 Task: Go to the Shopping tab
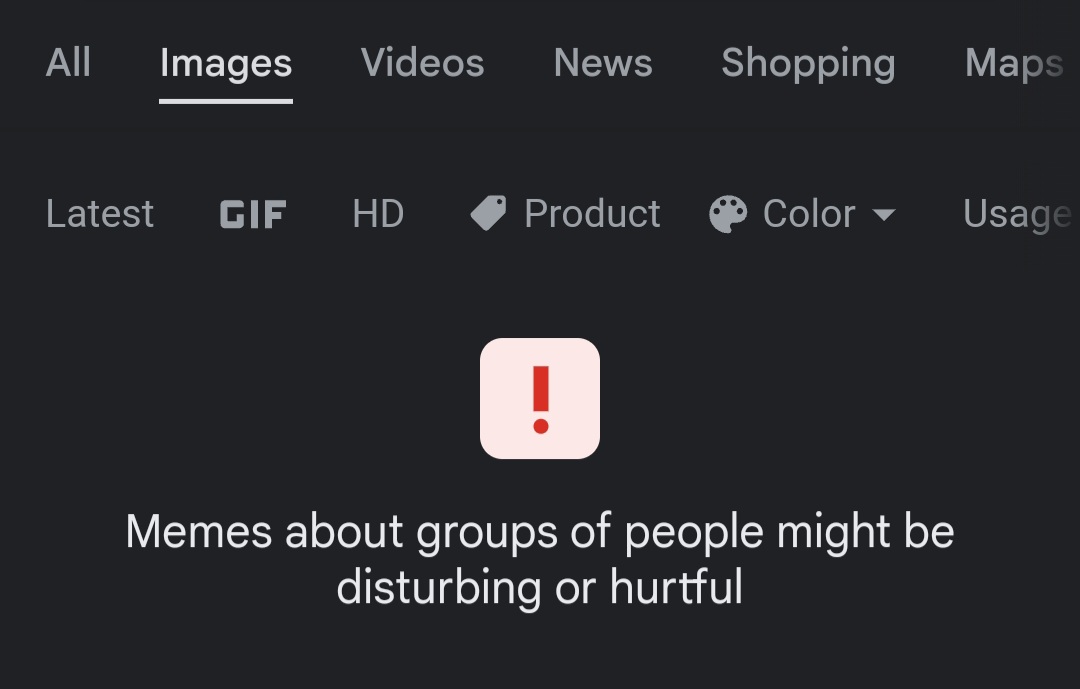click(809, 64)
